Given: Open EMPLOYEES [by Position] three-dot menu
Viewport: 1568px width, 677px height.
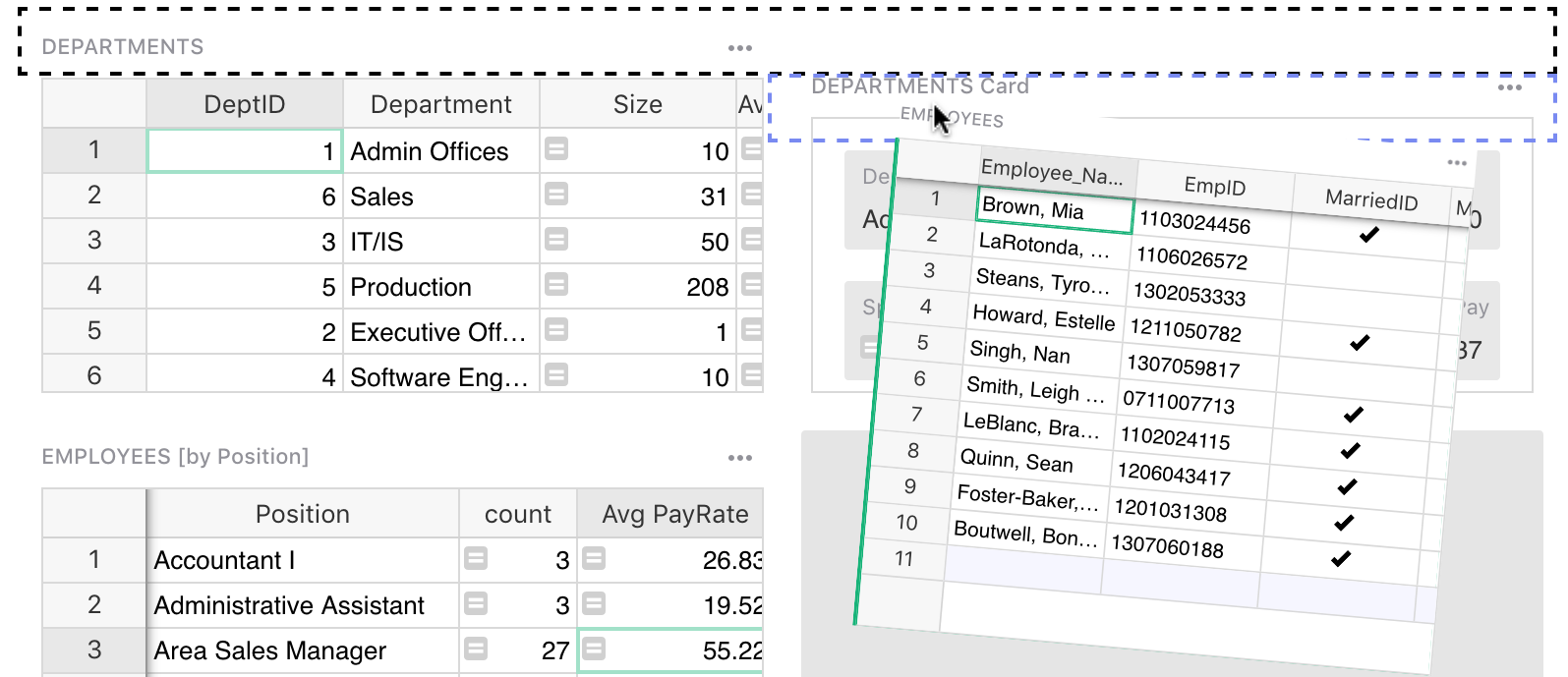Looking at the screenshot, I should click(739, 458).
